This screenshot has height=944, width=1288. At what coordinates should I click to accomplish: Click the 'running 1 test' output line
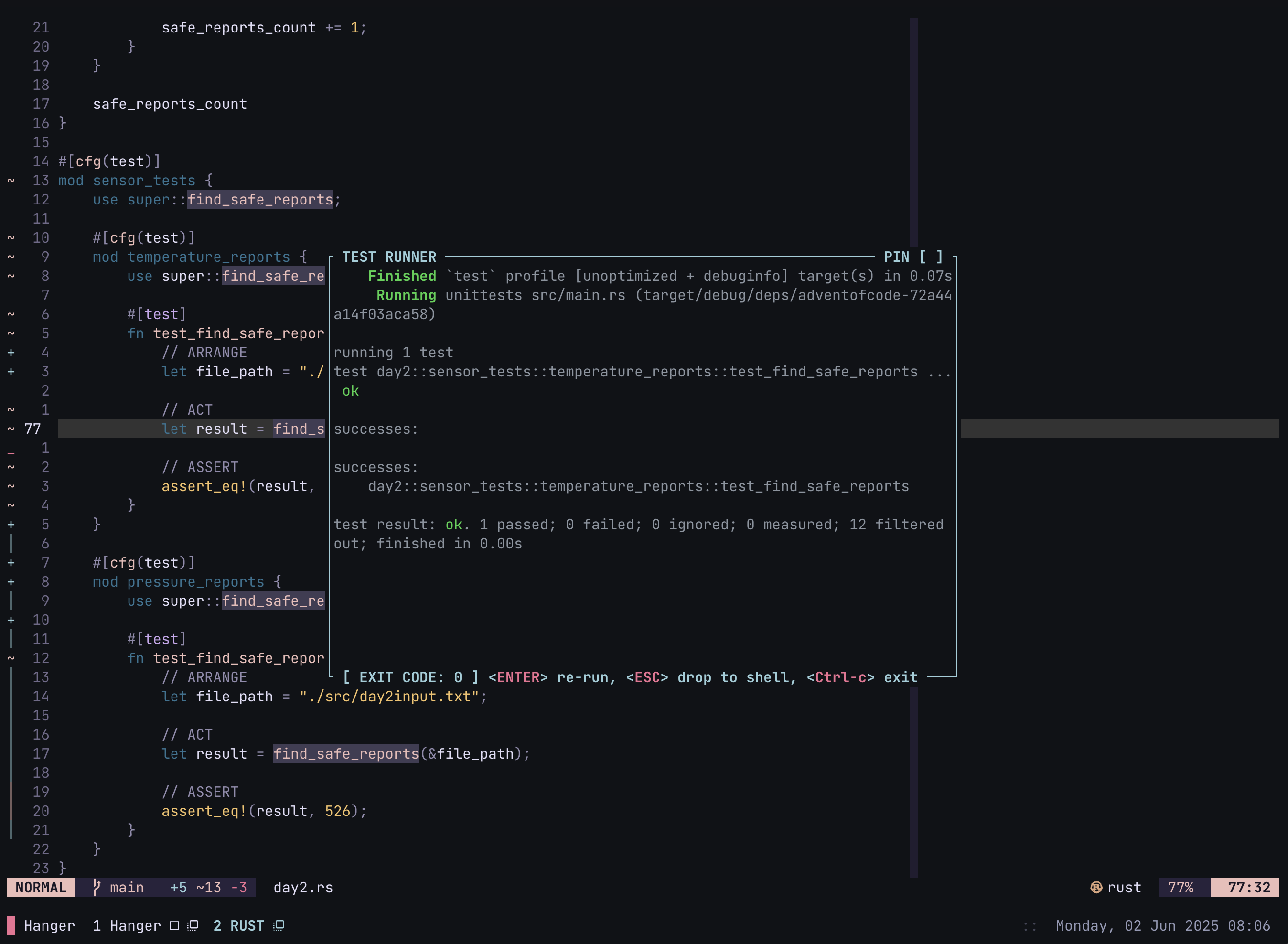coord(393,353)
